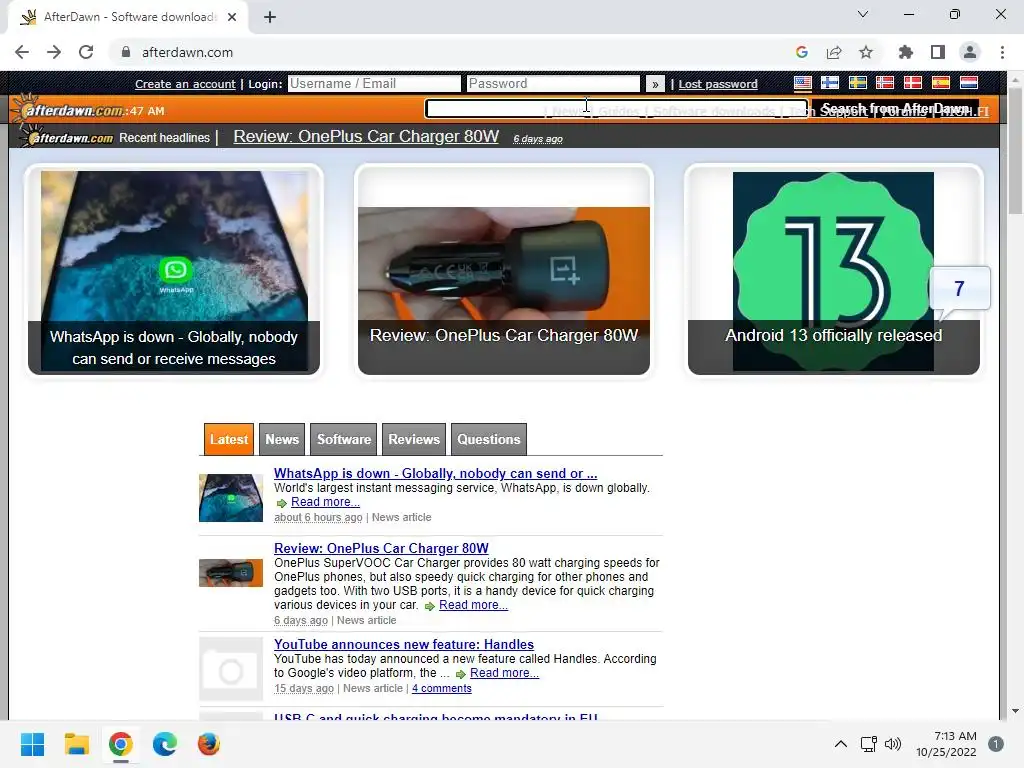Viewport: 1024px width, 768px height.
Task: Open a new browser tab
Action: (x=270, y=17)
